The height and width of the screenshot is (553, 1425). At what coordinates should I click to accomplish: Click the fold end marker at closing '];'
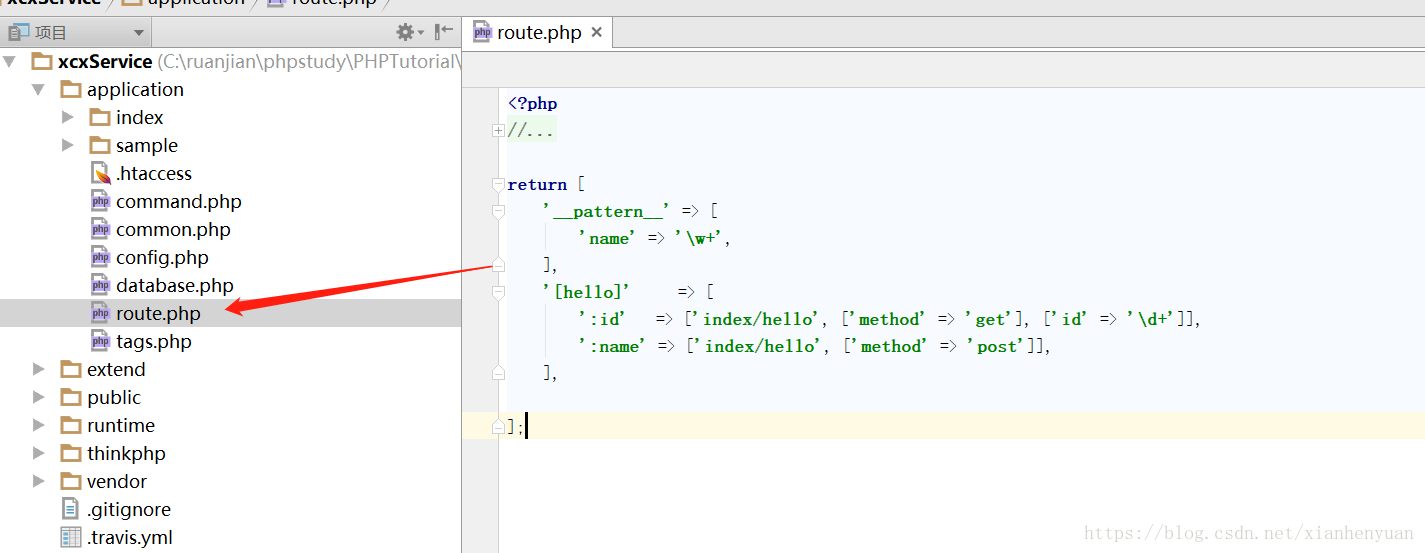[x=498, y=427]
